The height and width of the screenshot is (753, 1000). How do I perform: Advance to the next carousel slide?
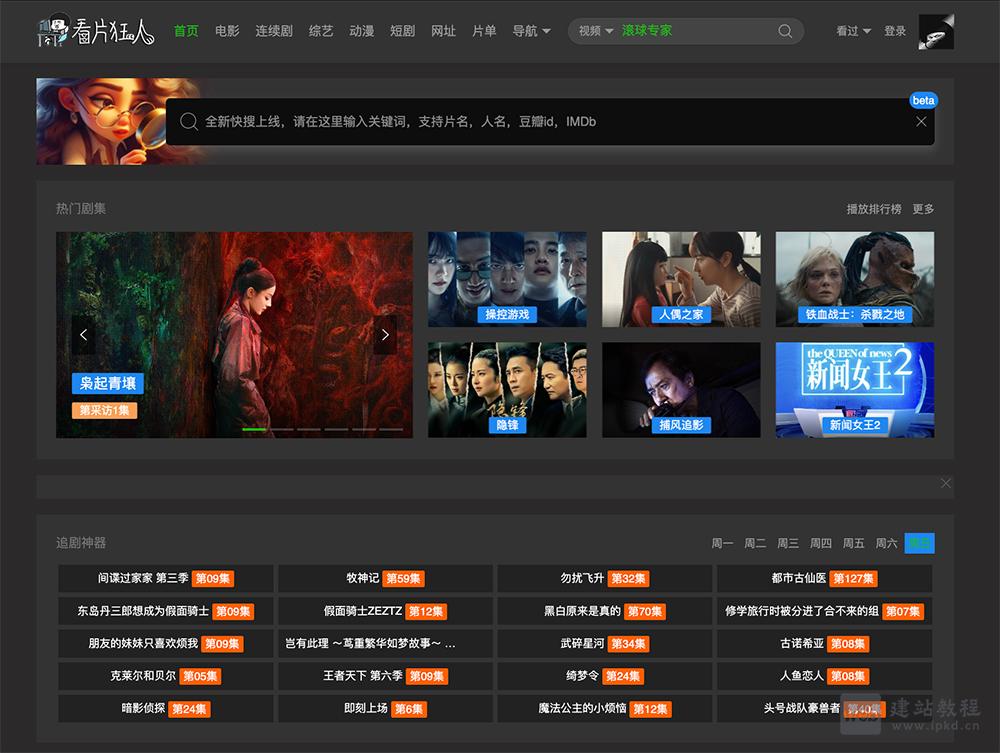[385, 335]
